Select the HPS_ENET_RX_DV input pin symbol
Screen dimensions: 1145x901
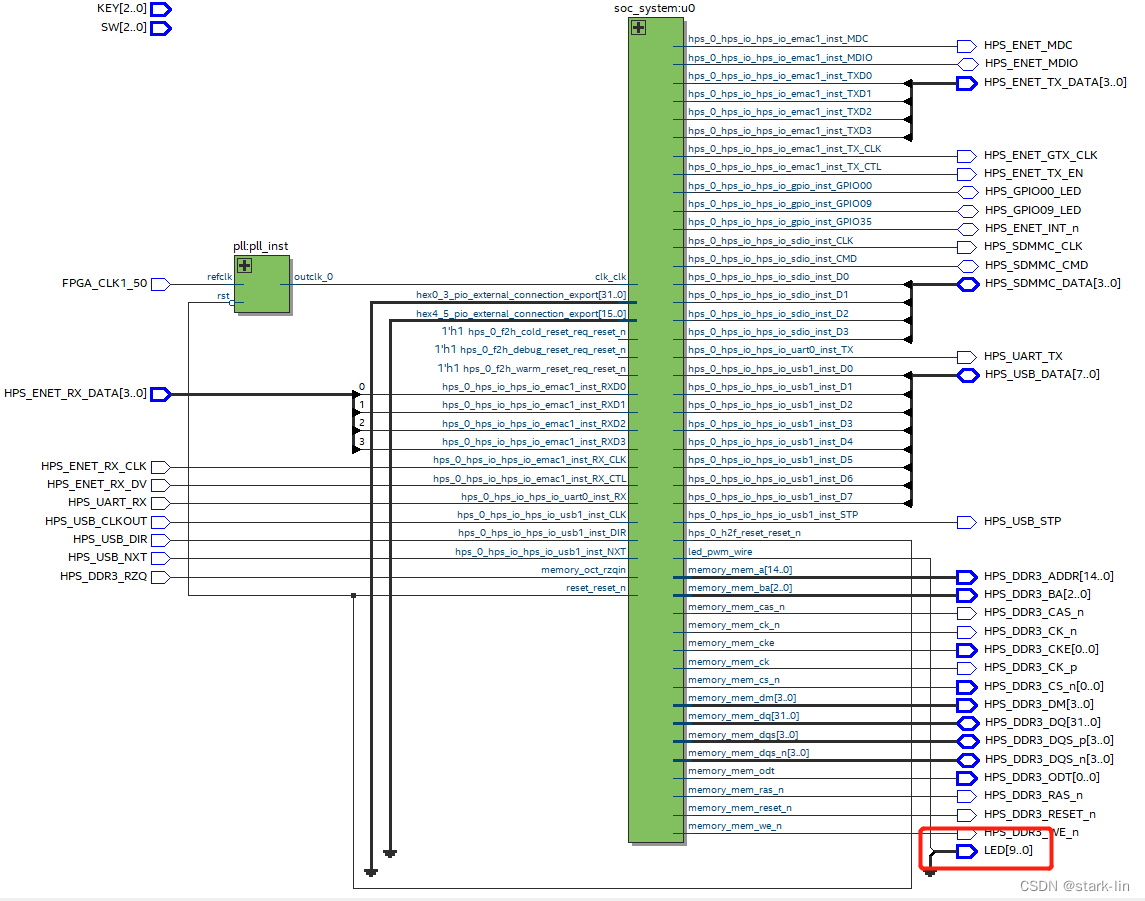[x=161, y=486]
